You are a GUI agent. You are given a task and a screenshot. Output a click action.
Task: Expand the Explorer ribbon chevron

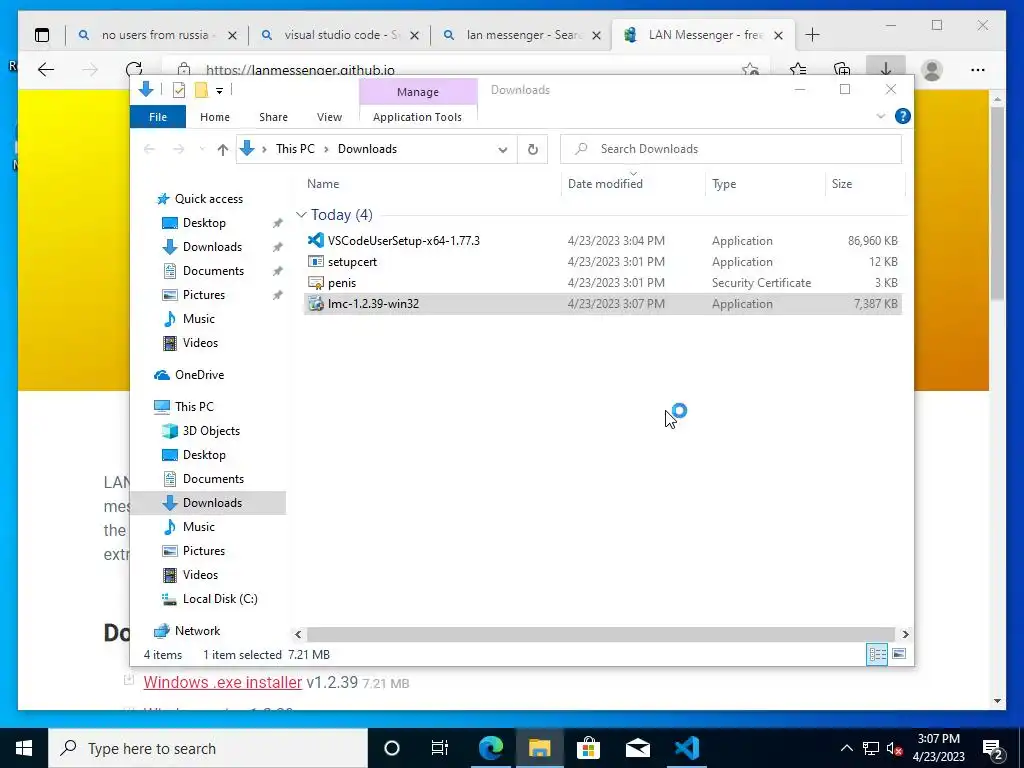[880, 116]
